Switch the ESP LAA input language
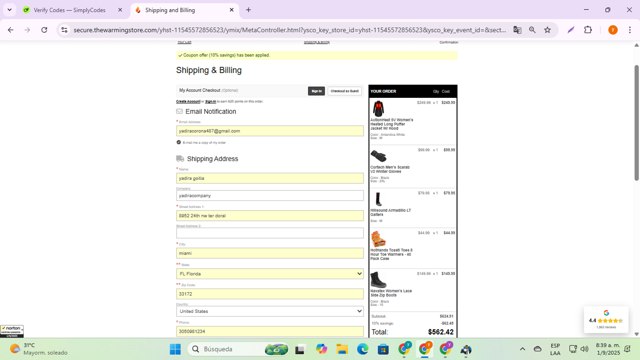The image size is (640, 360). click(x=555, y=349)
